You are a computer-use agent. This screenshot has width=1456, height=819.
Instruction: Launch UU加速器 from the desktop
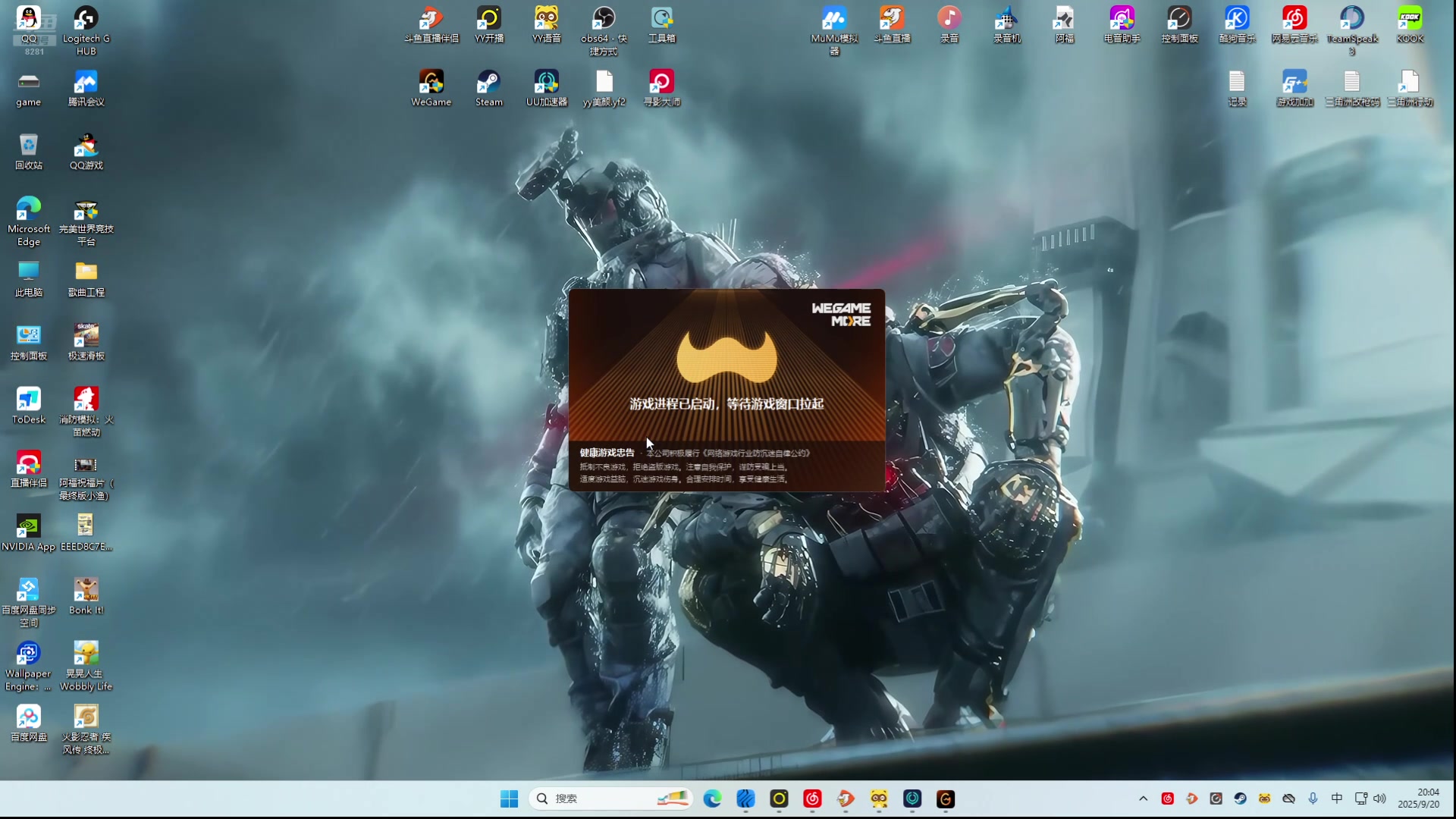point(547,88)
